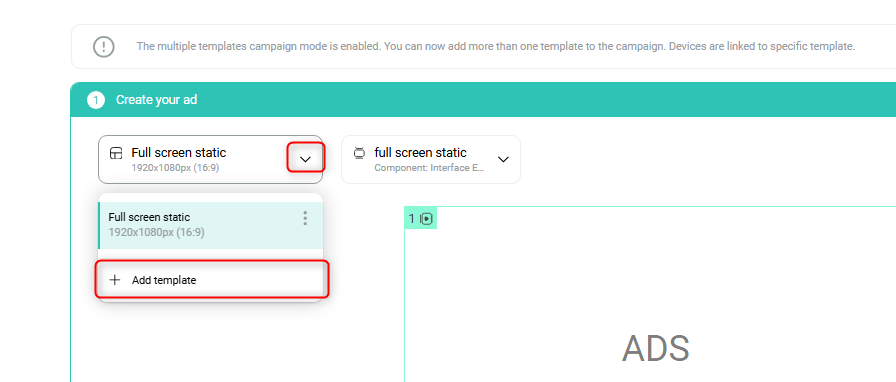
Task: Click the Component: Interface subtitle text
Action: (x=430, y=168)
